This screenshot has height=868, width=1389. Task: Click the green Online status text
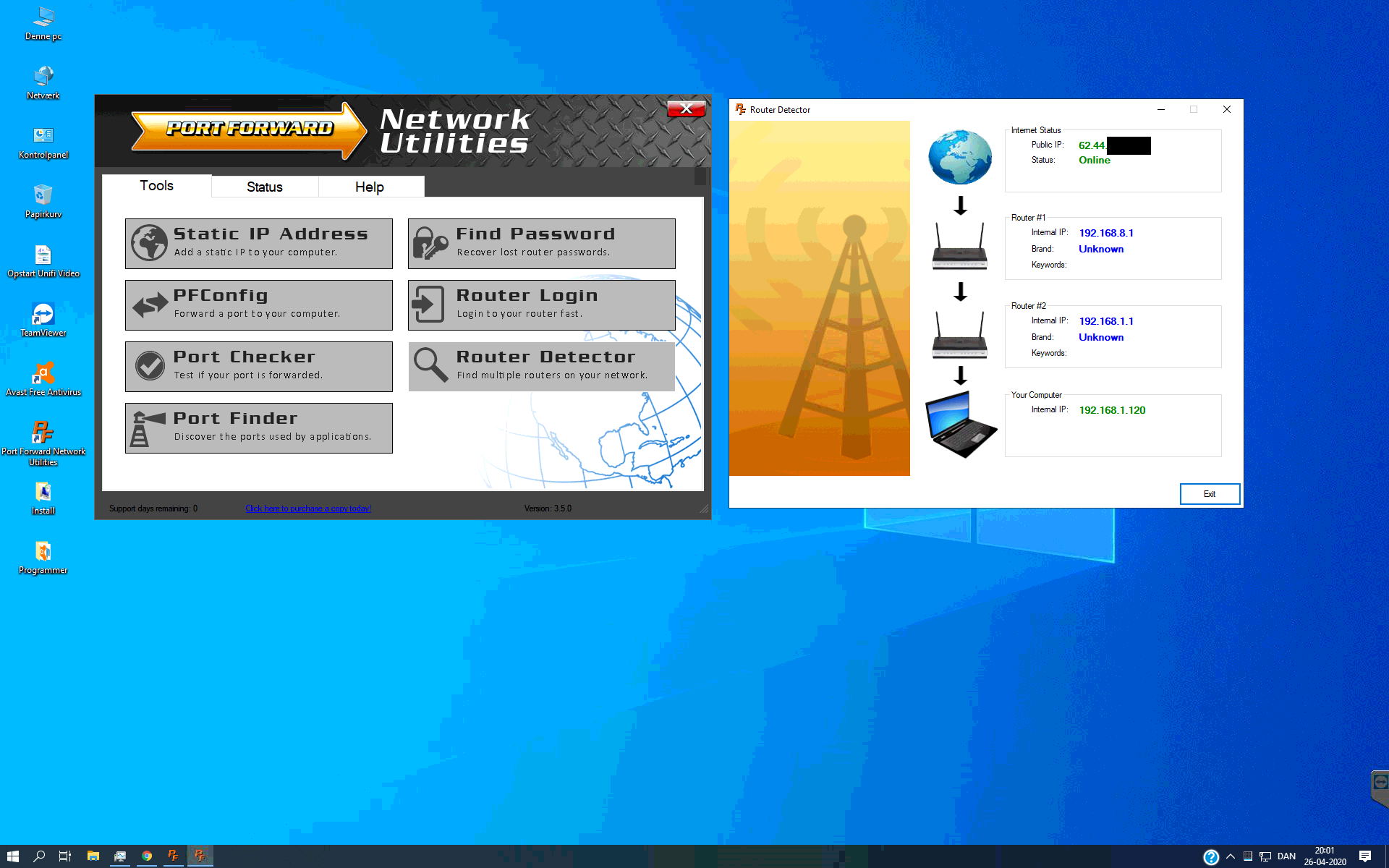1095,161
